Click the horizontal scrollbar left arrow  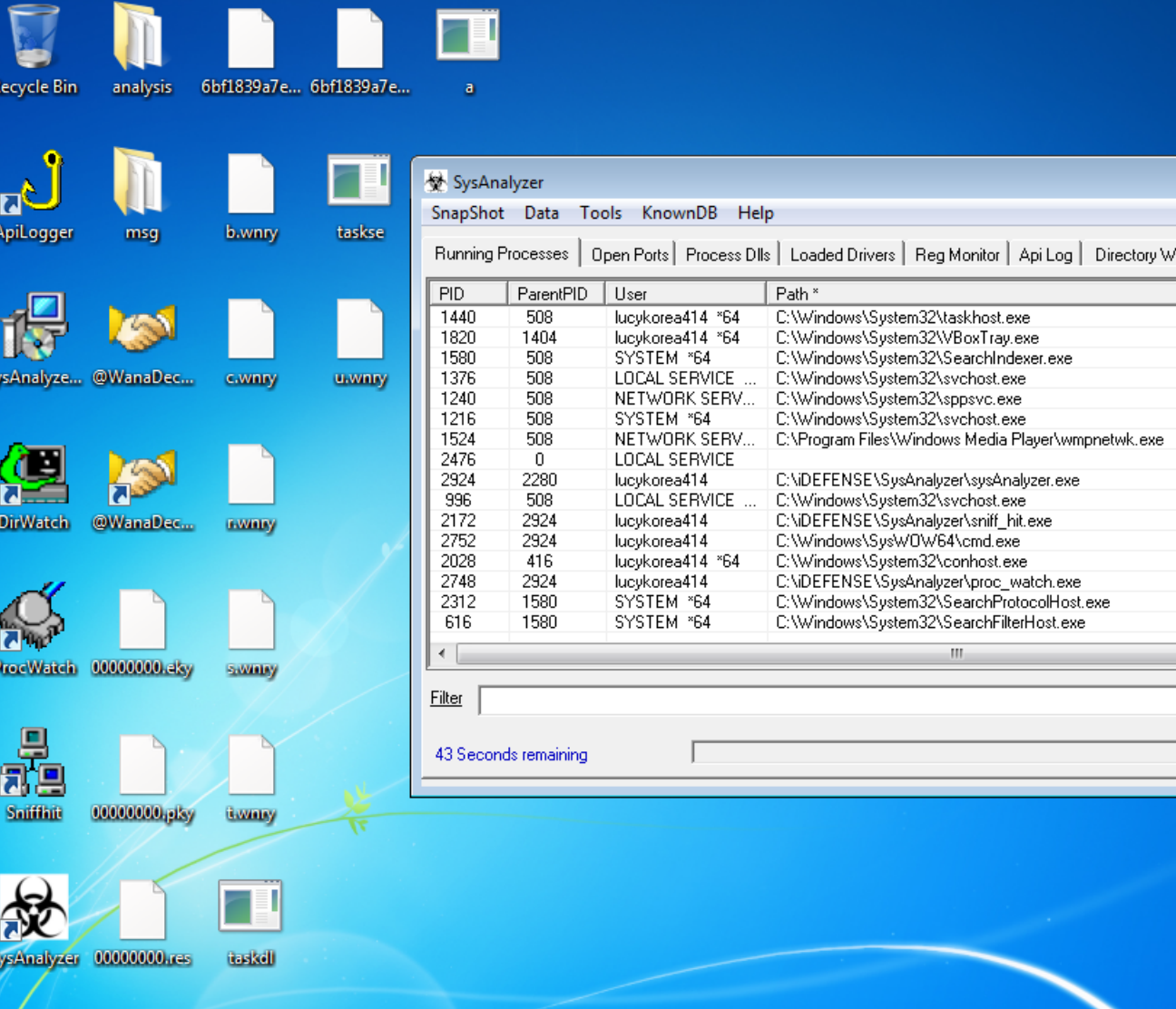click(x=442, y=653)
